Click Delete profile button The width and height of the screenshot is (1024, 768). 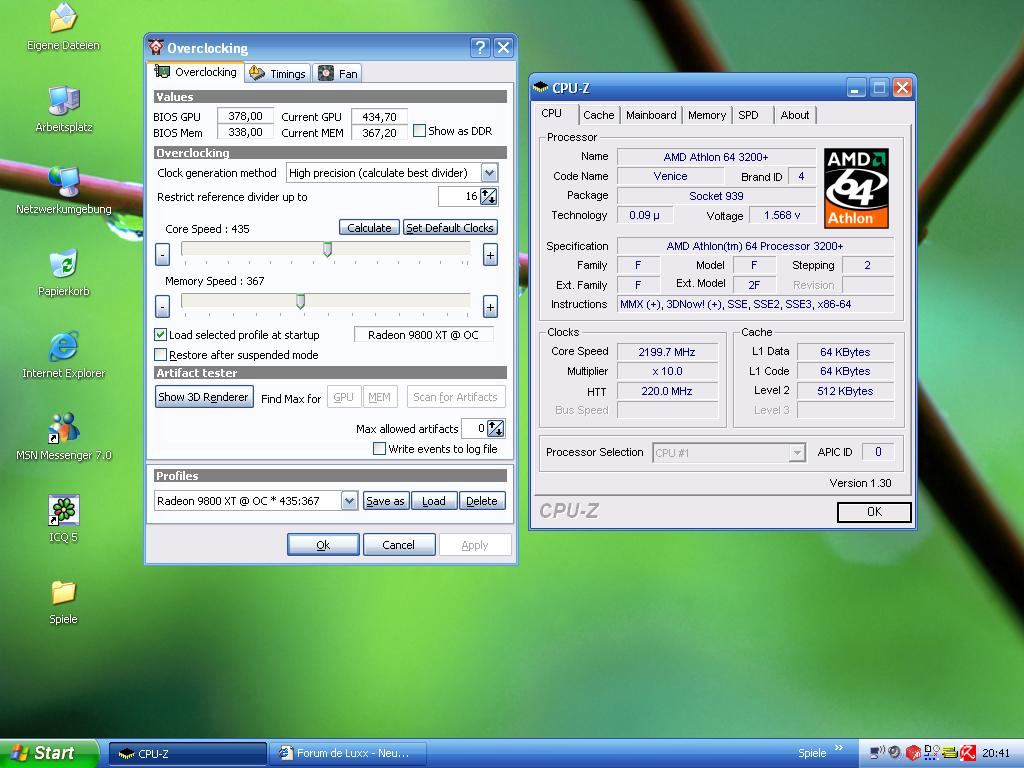[x=482, y=501]
